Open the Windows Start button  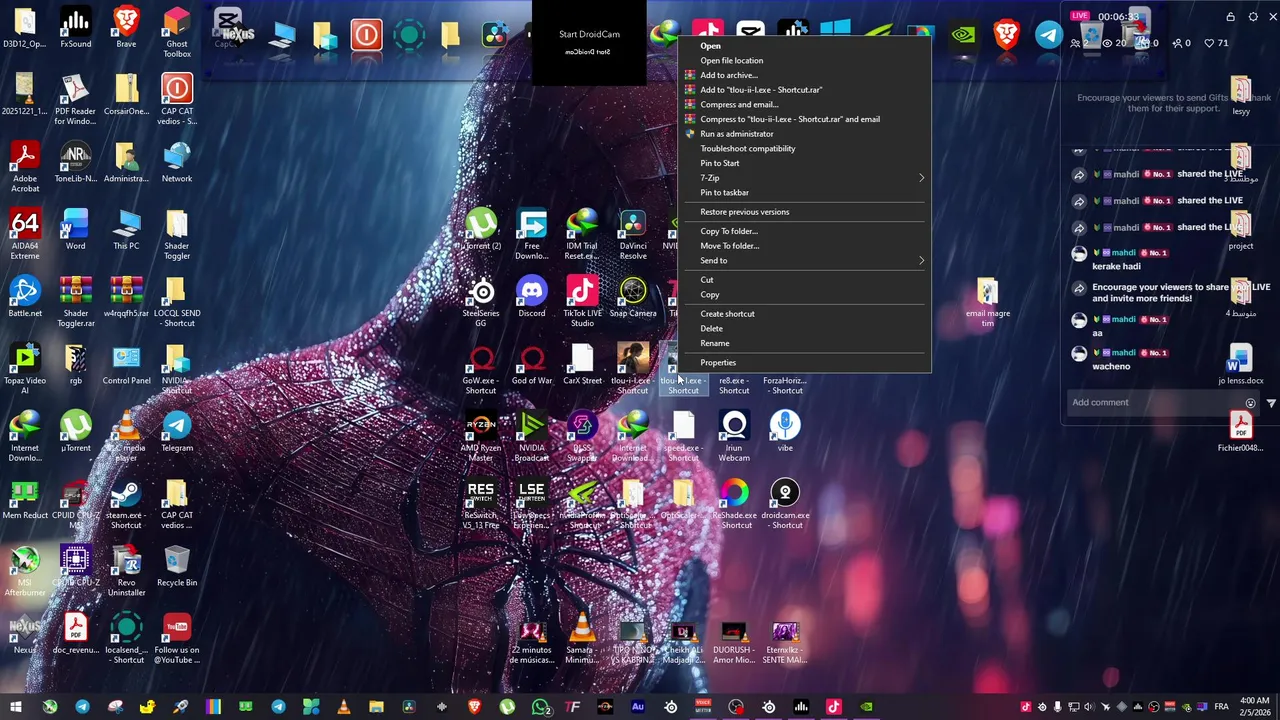[16, 707]
